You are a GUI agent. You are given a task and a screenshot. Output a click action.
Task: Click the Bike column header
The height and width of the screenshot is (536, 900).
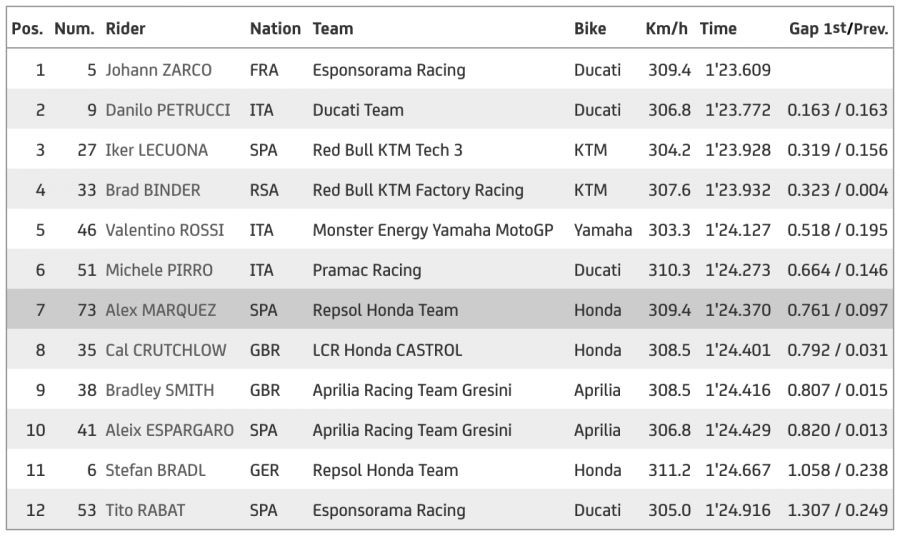(x=590, y=29)
